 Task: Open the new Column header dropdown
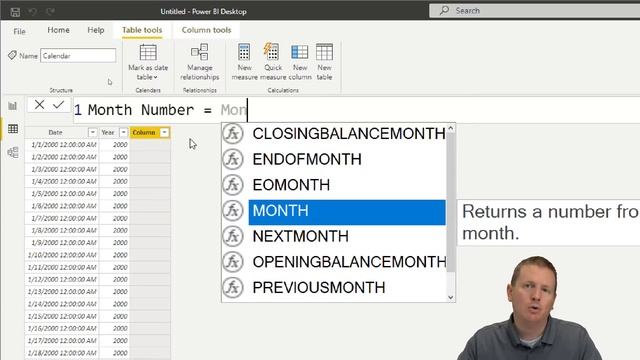[164, 132]
